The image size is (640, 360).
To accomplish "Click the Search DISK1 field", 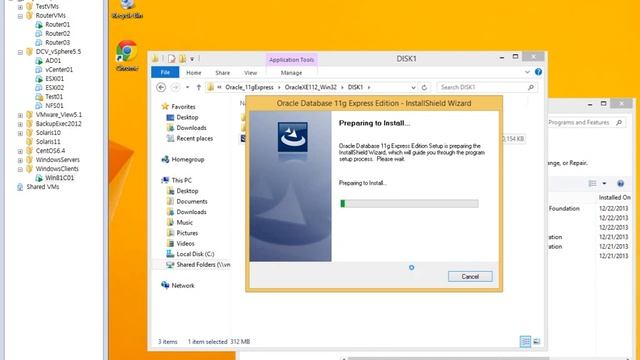I will click(x=487, y=87).
